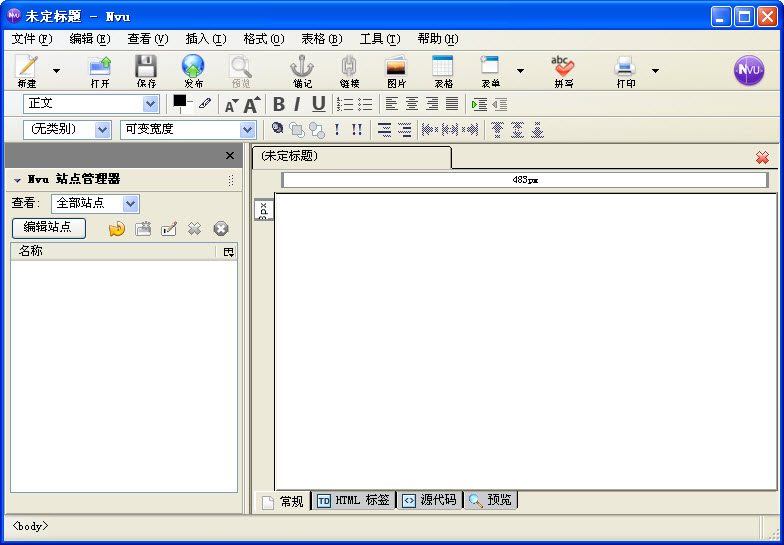Expand the 全部站点 view dropdown

point(131,204)
